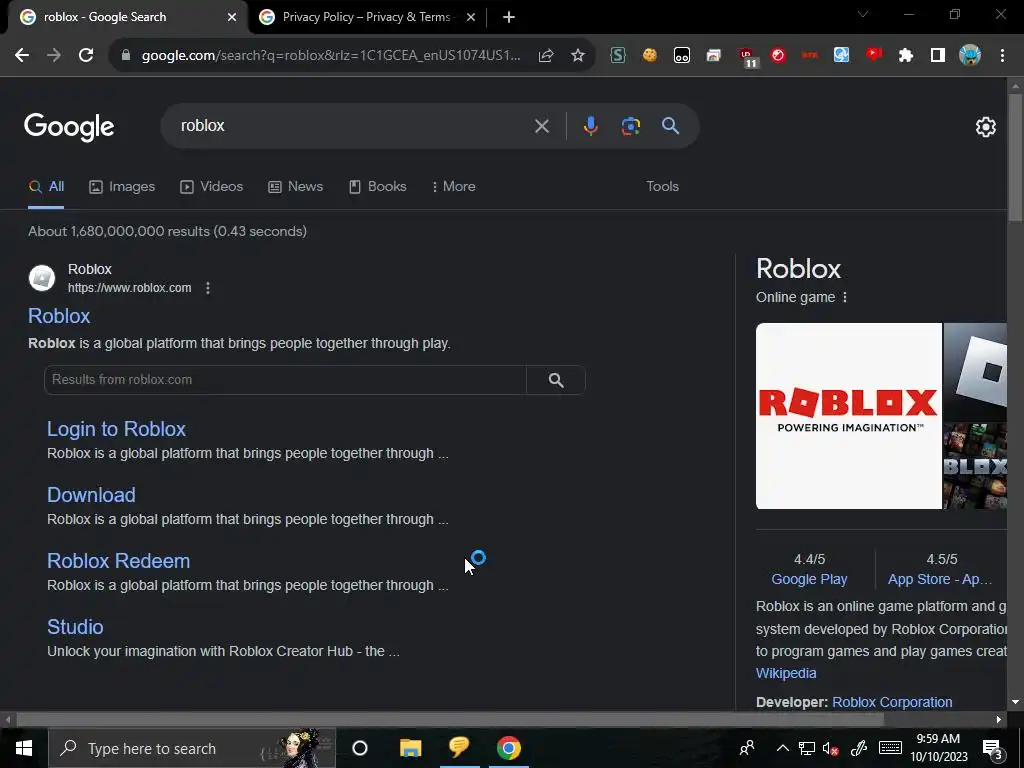
Task: Switch to the News tab
Action: 296,187
